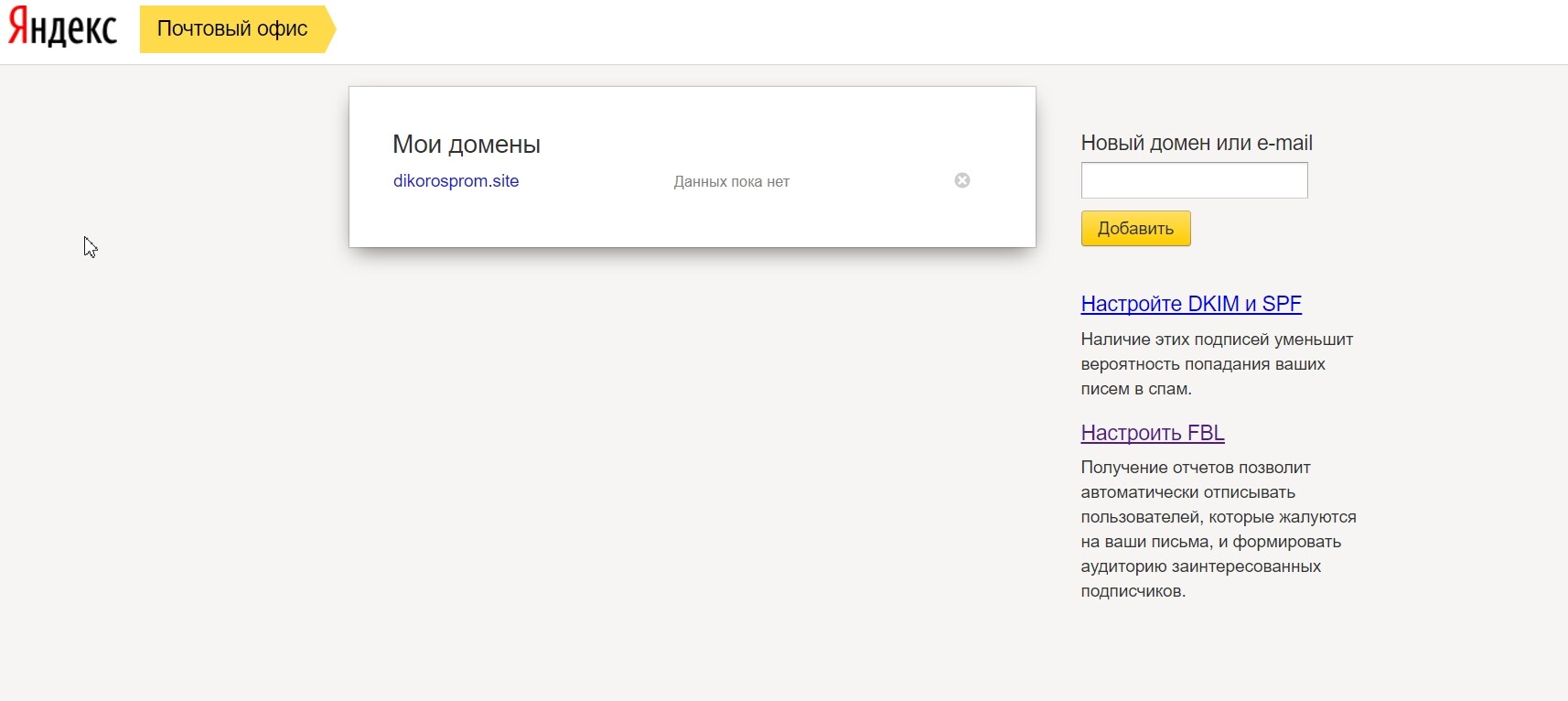Click the word подписчиков ending the FBL text
Screen dimensions: 1568x701
click(1132, 591)
